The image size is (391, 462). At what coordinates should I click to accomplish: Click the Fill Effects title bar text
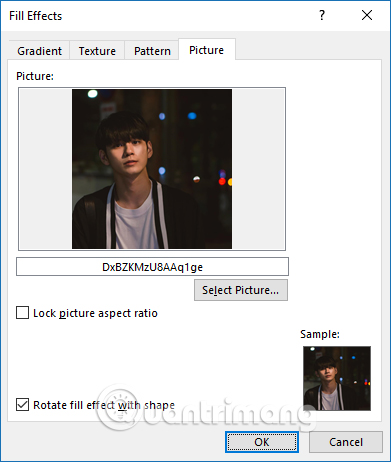(x=36, y=16)
